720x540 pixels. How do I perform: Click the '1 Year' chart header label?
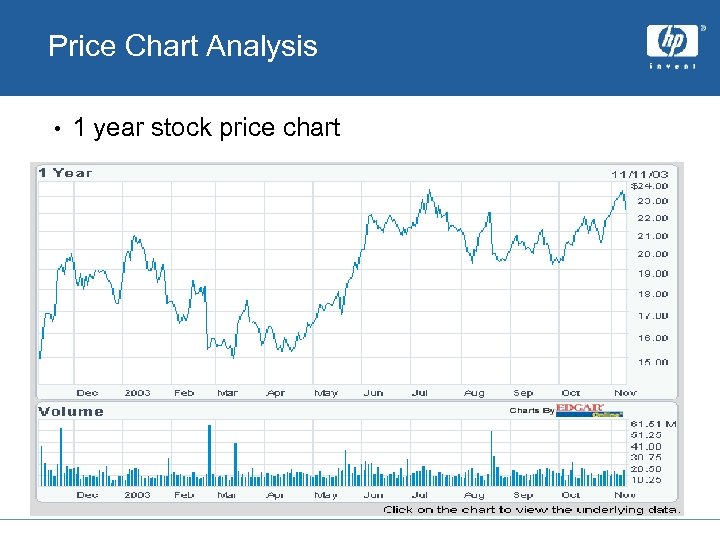65,173
